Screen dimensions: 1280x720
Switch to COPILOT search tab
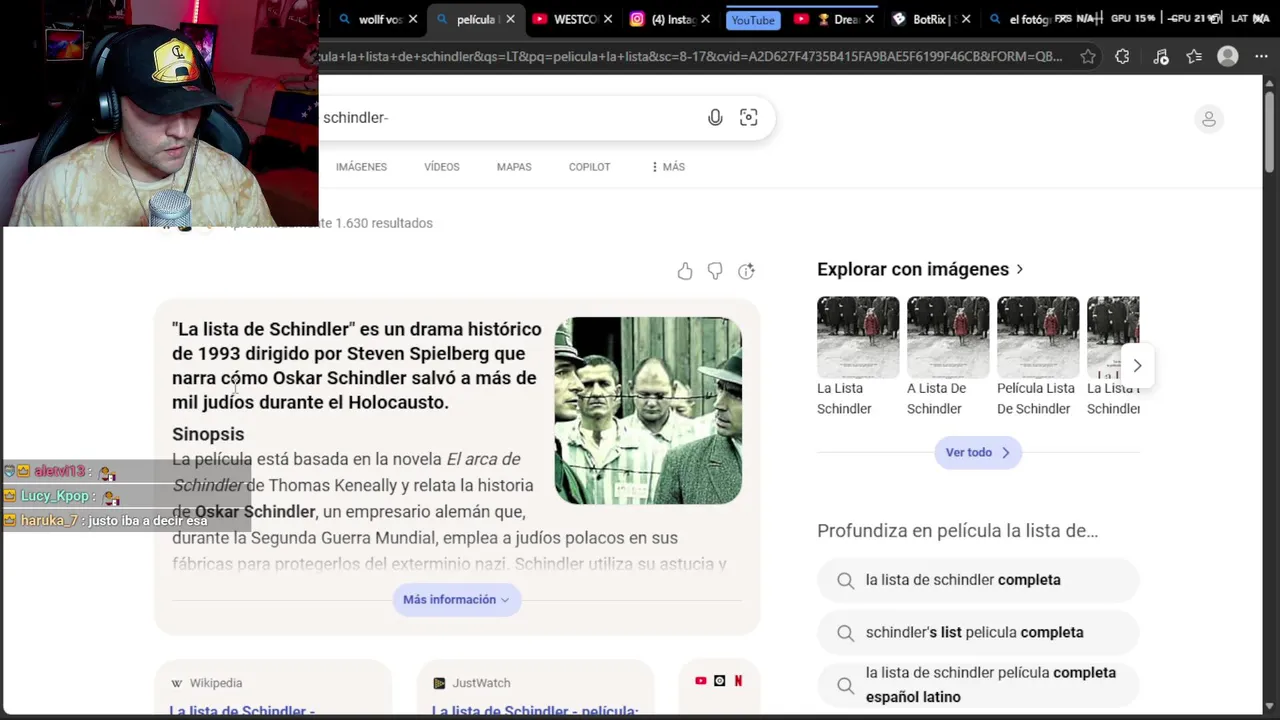589,167
